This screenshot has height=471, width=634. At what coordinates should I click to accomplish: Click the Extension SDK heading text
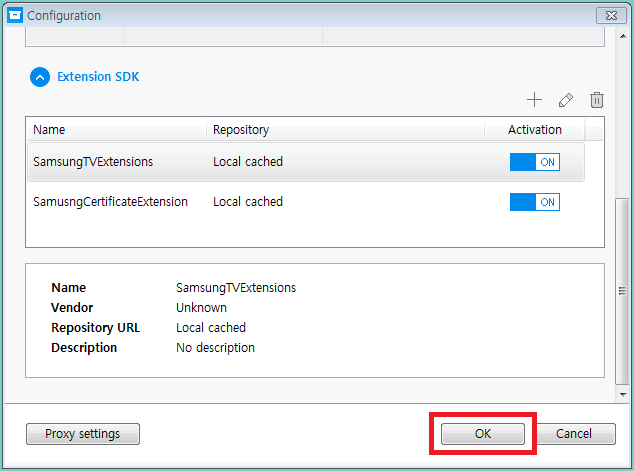(x=98, y=76)
